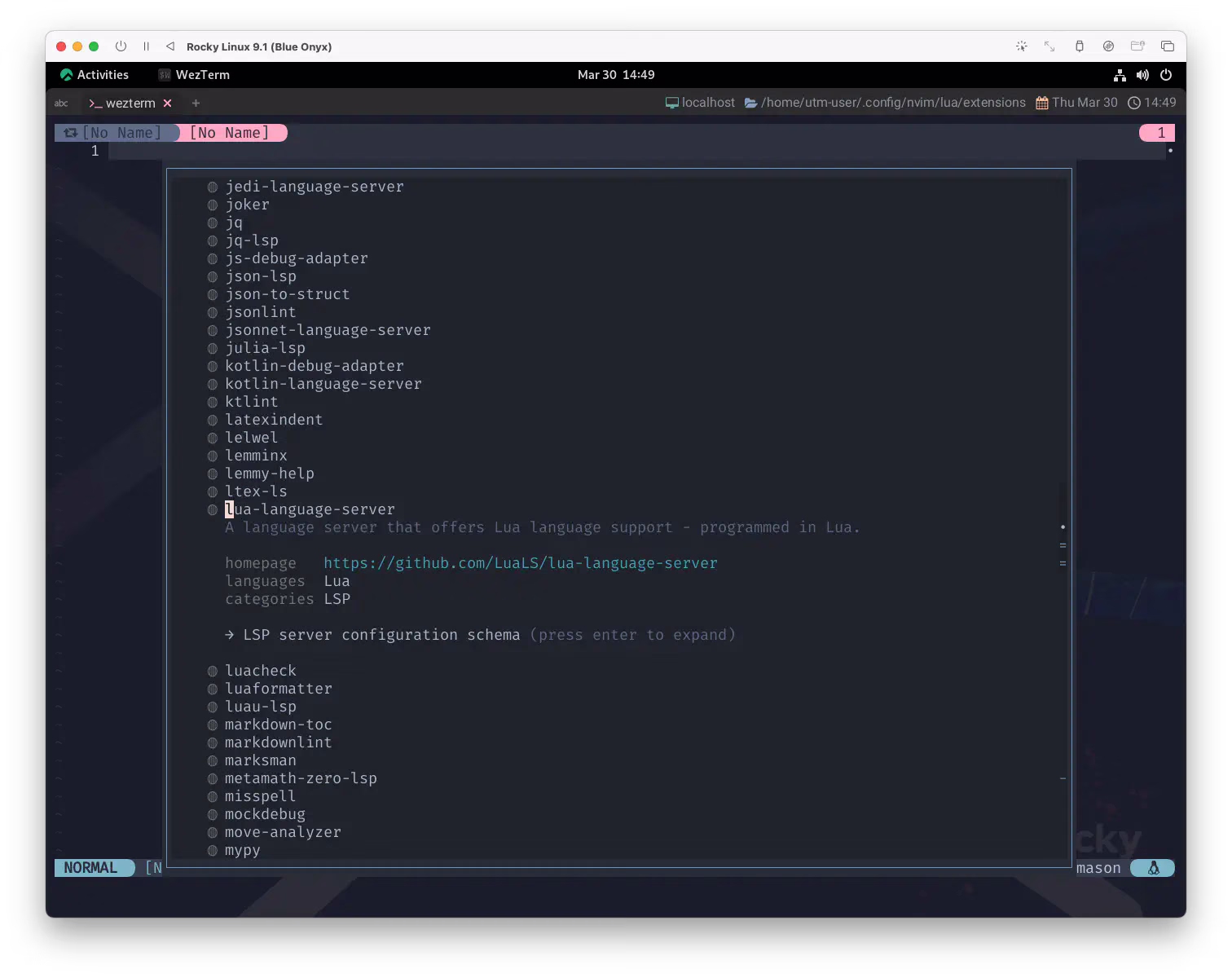Open the clock showing Mar 30 14:49

[x=616, y=75]
